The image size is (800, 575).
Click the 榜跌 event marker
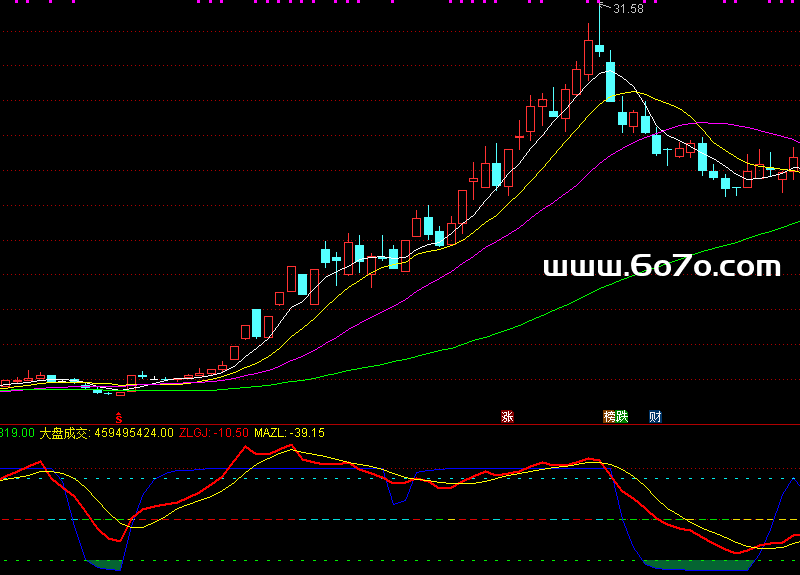pos(615,416)
